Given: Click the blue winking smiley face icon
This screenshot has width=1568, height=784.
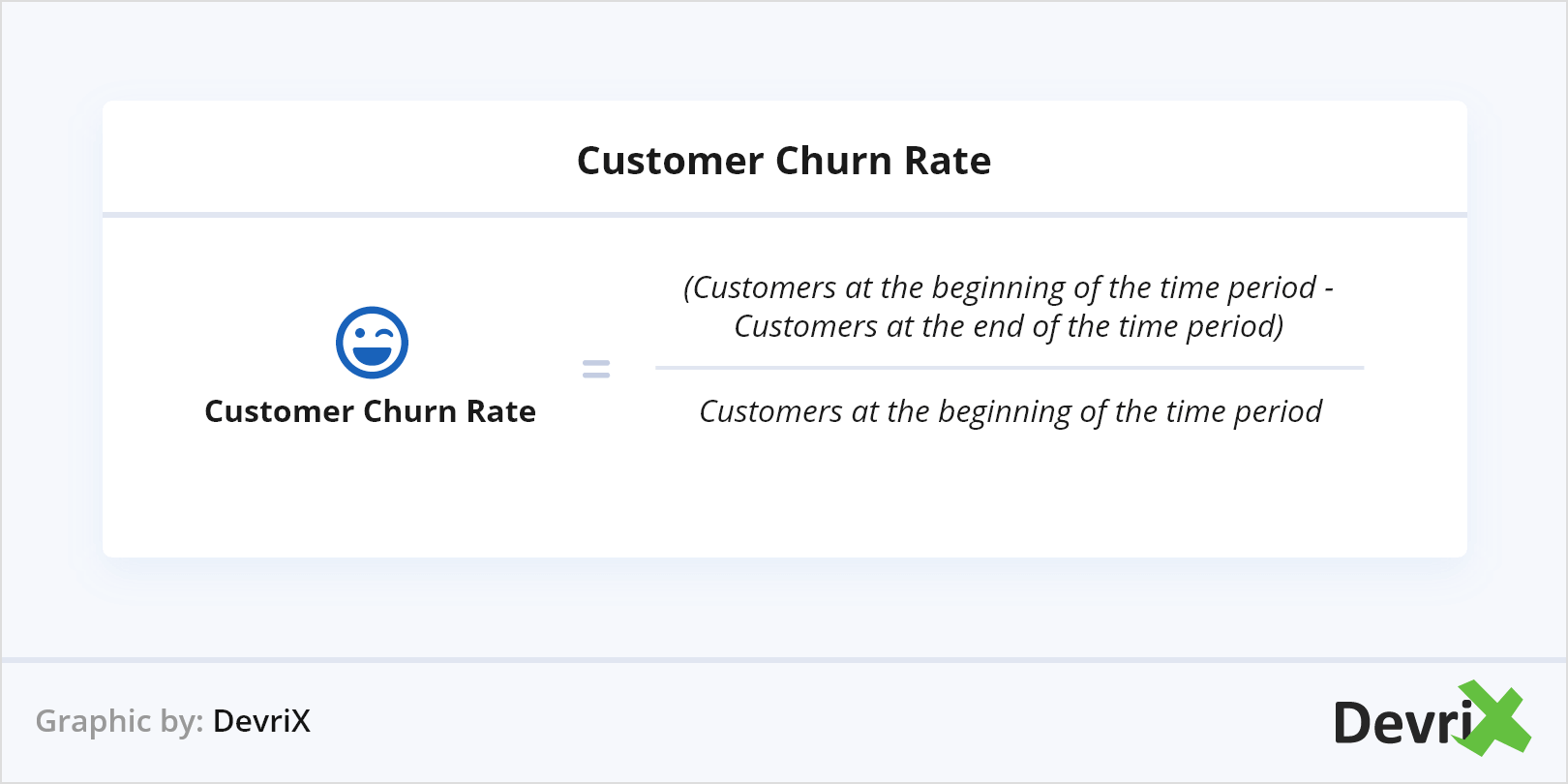Looking at the screenshot, I should (372, 343).
